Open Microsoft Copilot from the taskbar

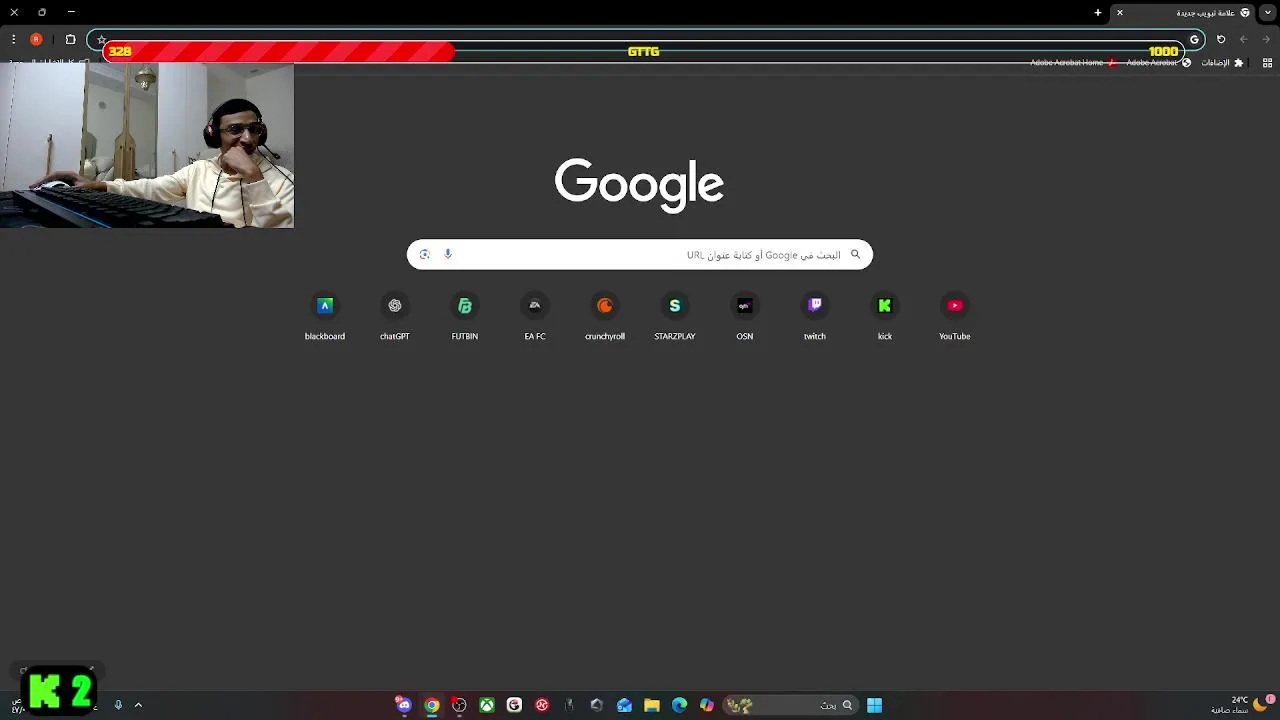coord(707,705)
